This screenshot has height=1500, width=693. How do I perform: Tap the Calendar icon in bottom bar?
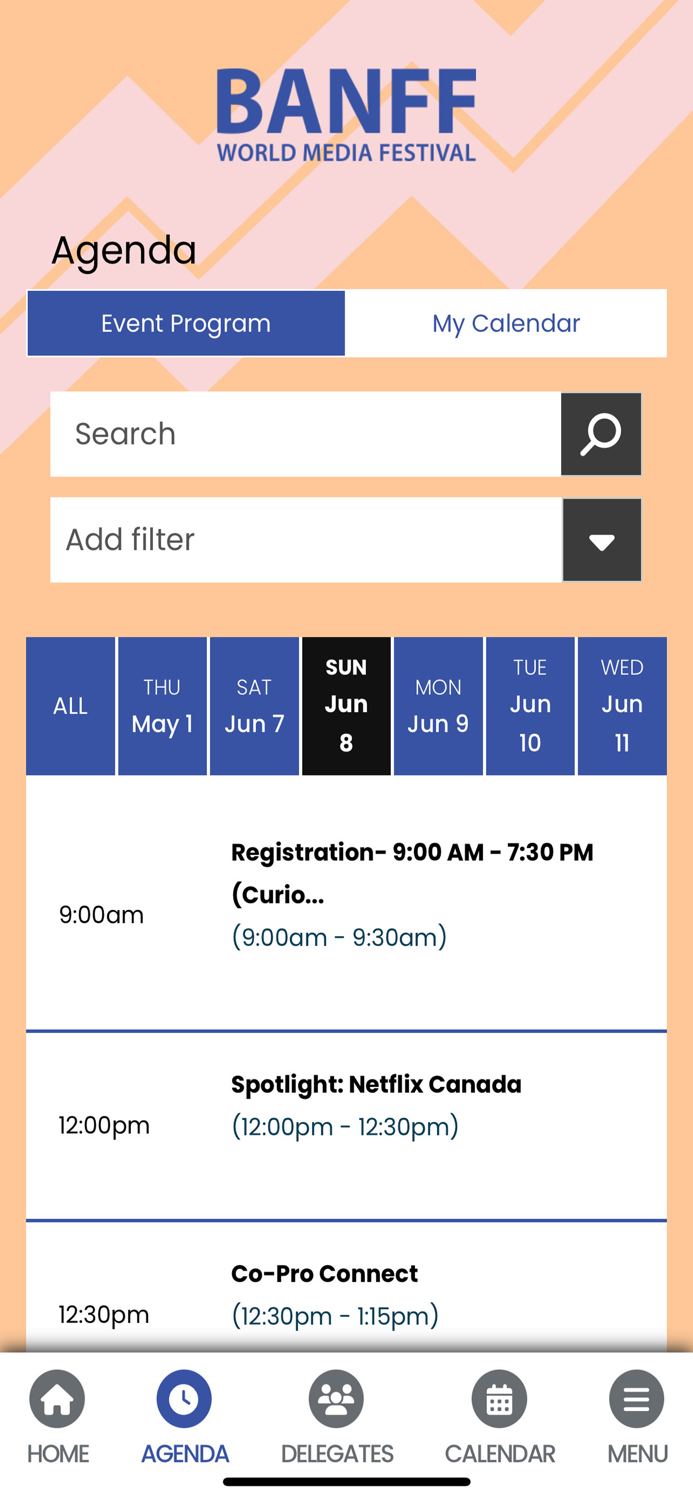[x=499, y=1399]
